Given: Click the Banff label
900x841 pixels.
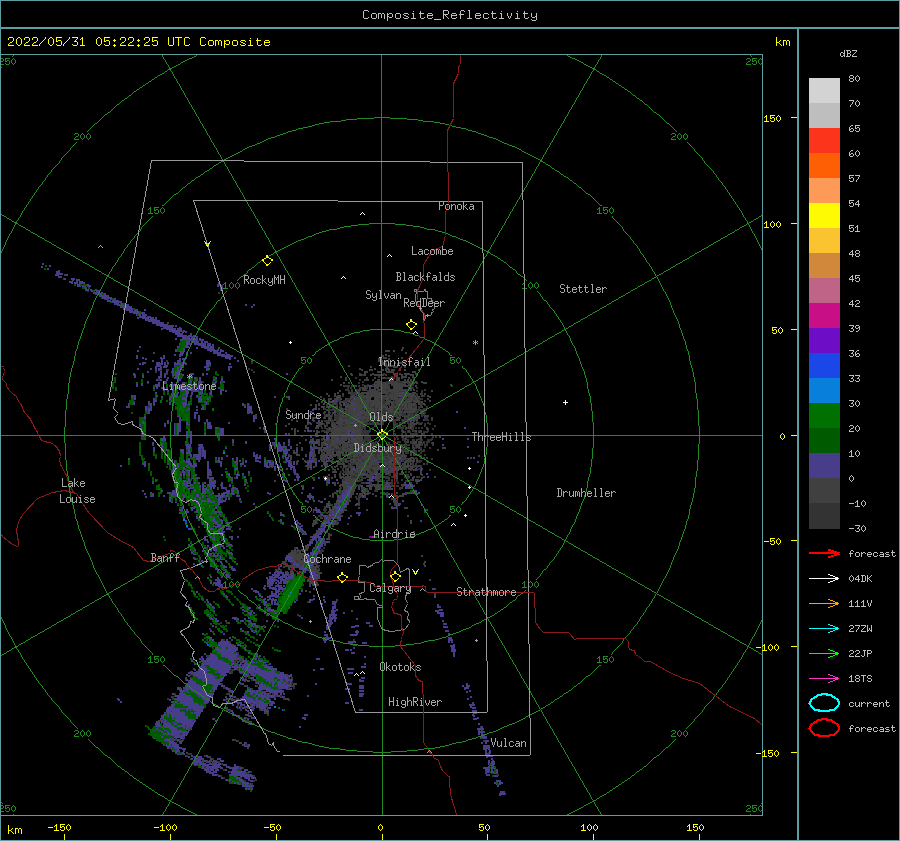Looking at the screenshot, I should pos(165,557).
